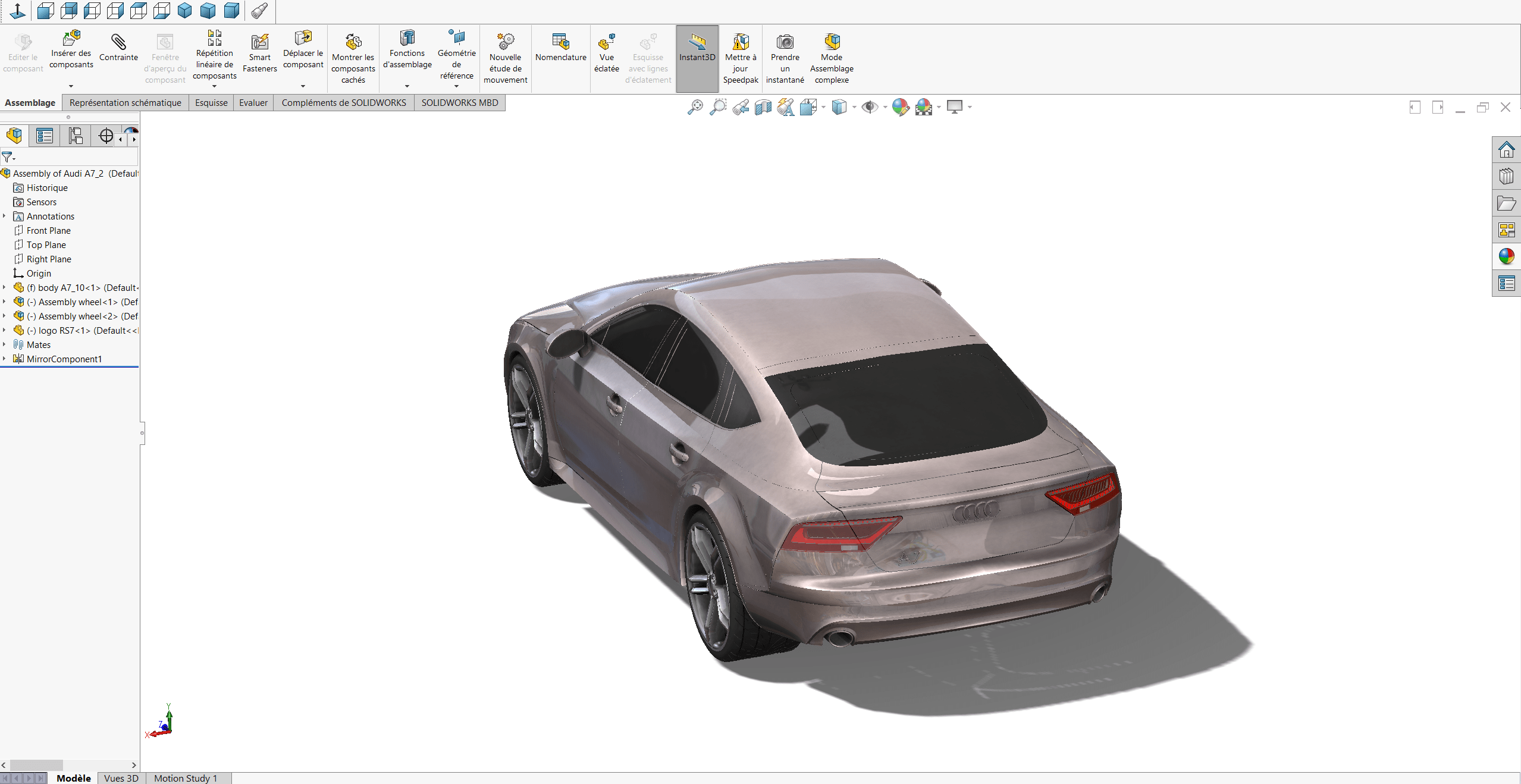Switch to the Trimetric view cube
Image resolution: width=1521 pixels, height=784 pixels.
(208, 11)
